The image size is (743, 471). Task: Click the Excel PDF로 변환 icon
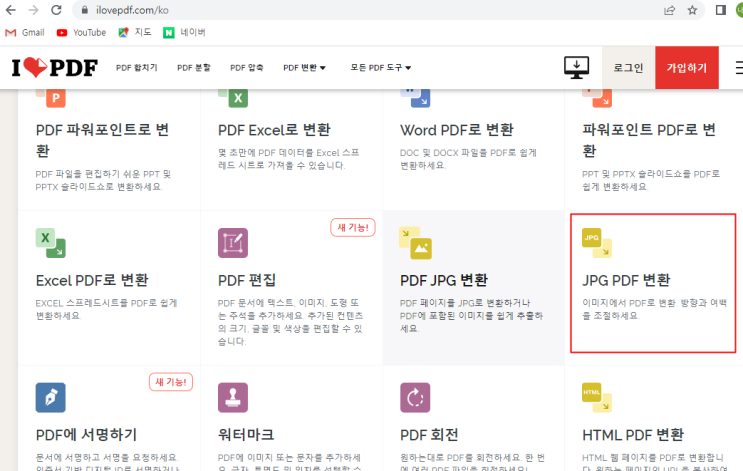pyautogui.click(x=50, y=243)
